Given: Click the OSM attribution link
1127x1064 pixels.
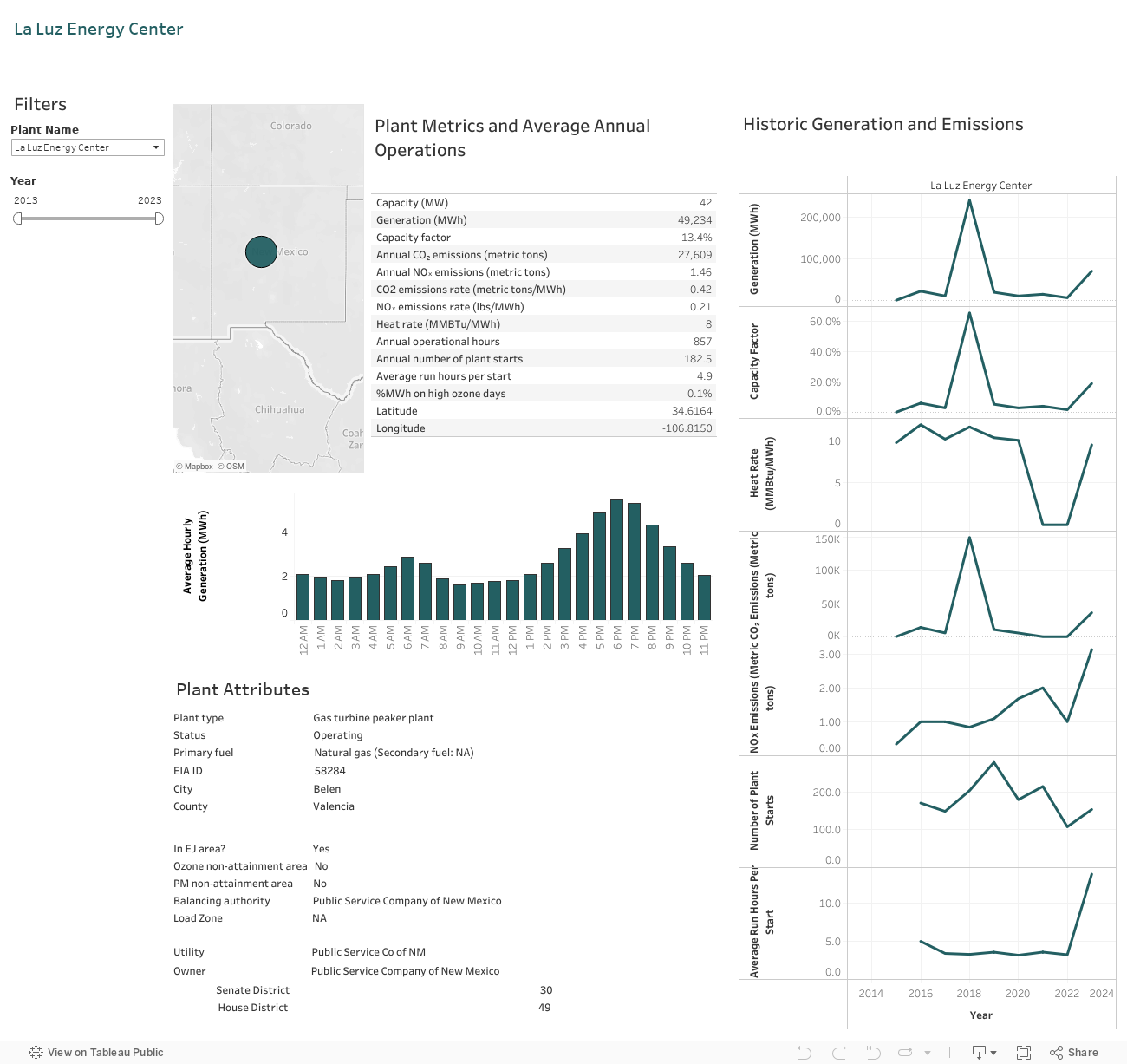Looking at the screenshot, I should tap(231, 467).
